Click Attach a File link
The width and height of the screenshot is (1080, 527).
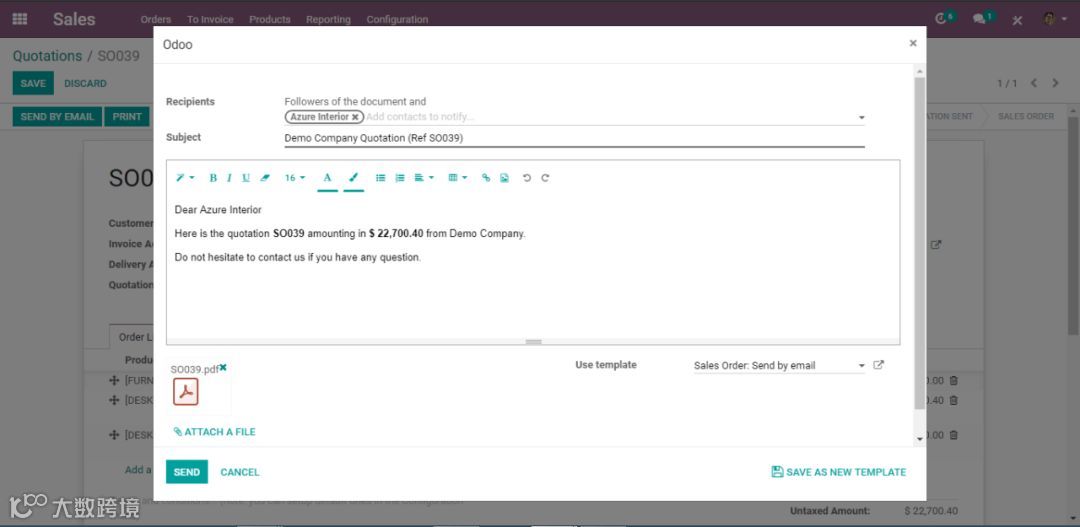[x=214, y=432]
